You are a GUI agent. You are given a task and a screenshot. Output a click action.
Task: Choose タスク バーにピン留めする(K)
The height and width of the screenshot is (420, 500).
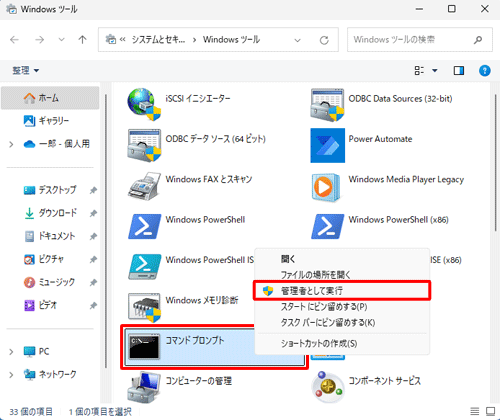(342, 323)
